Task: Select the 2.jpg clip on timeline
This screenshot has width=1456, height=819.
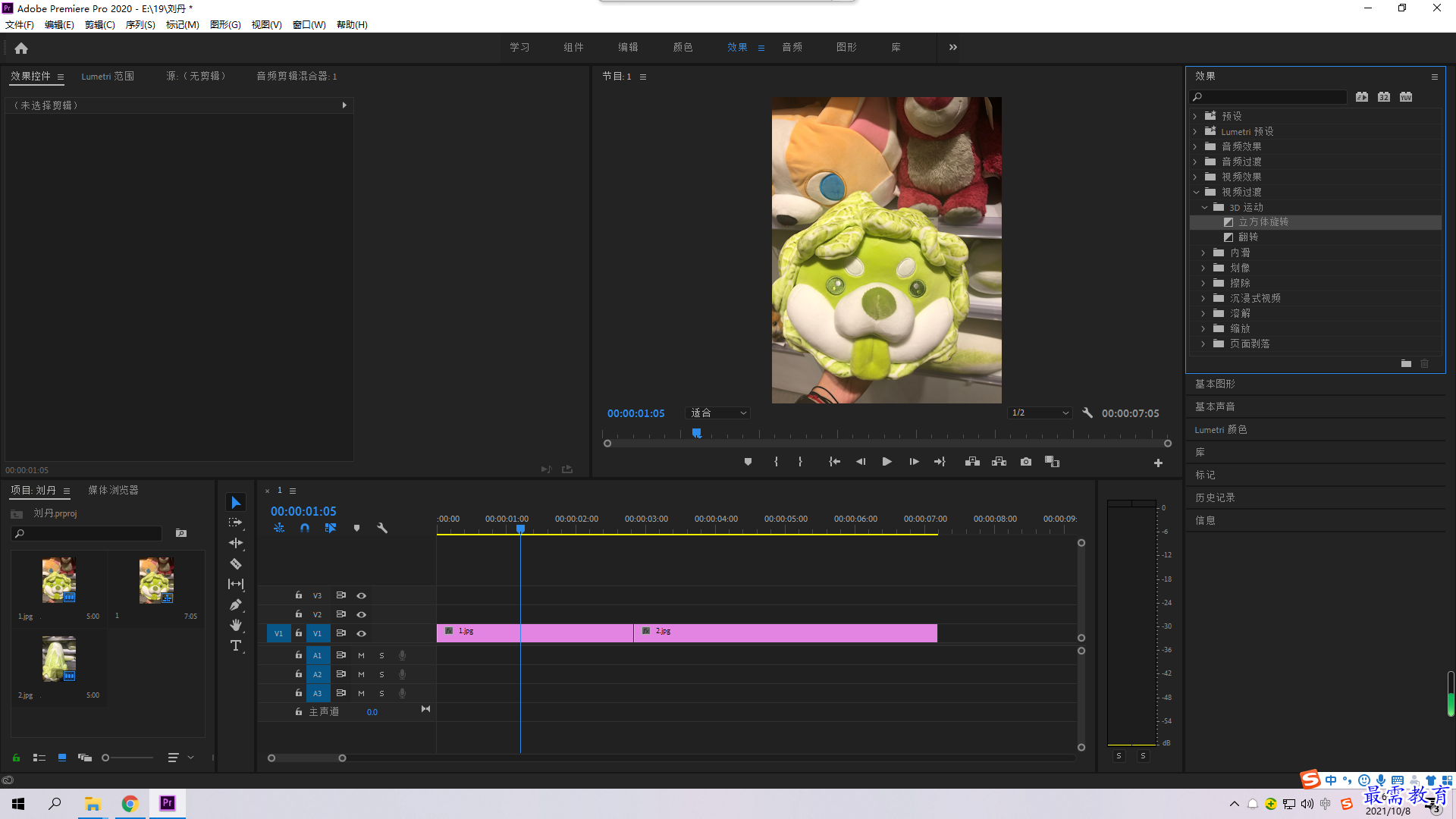Action: pyautogui.click(x=786, y=633)
